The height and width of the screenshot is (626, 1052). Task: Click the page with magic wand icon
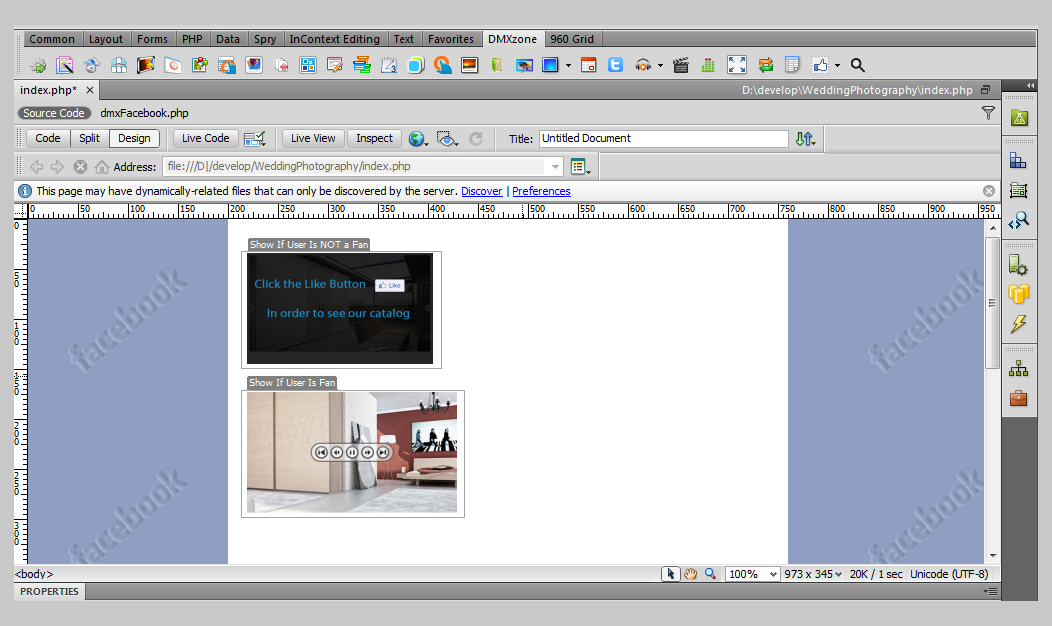(x=65, y=65)
